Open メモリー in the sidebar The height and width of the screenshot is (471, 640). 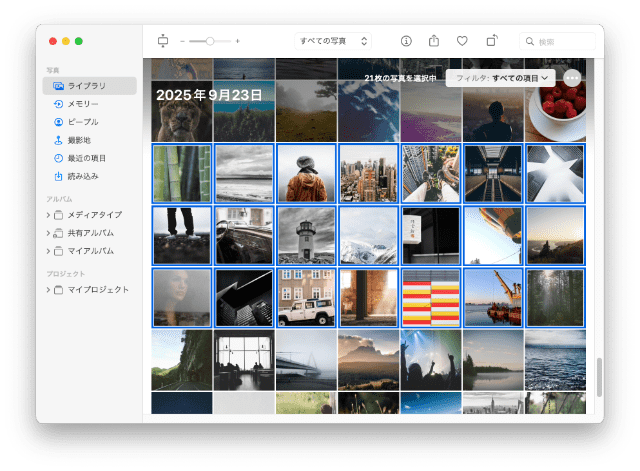(82, 104)
